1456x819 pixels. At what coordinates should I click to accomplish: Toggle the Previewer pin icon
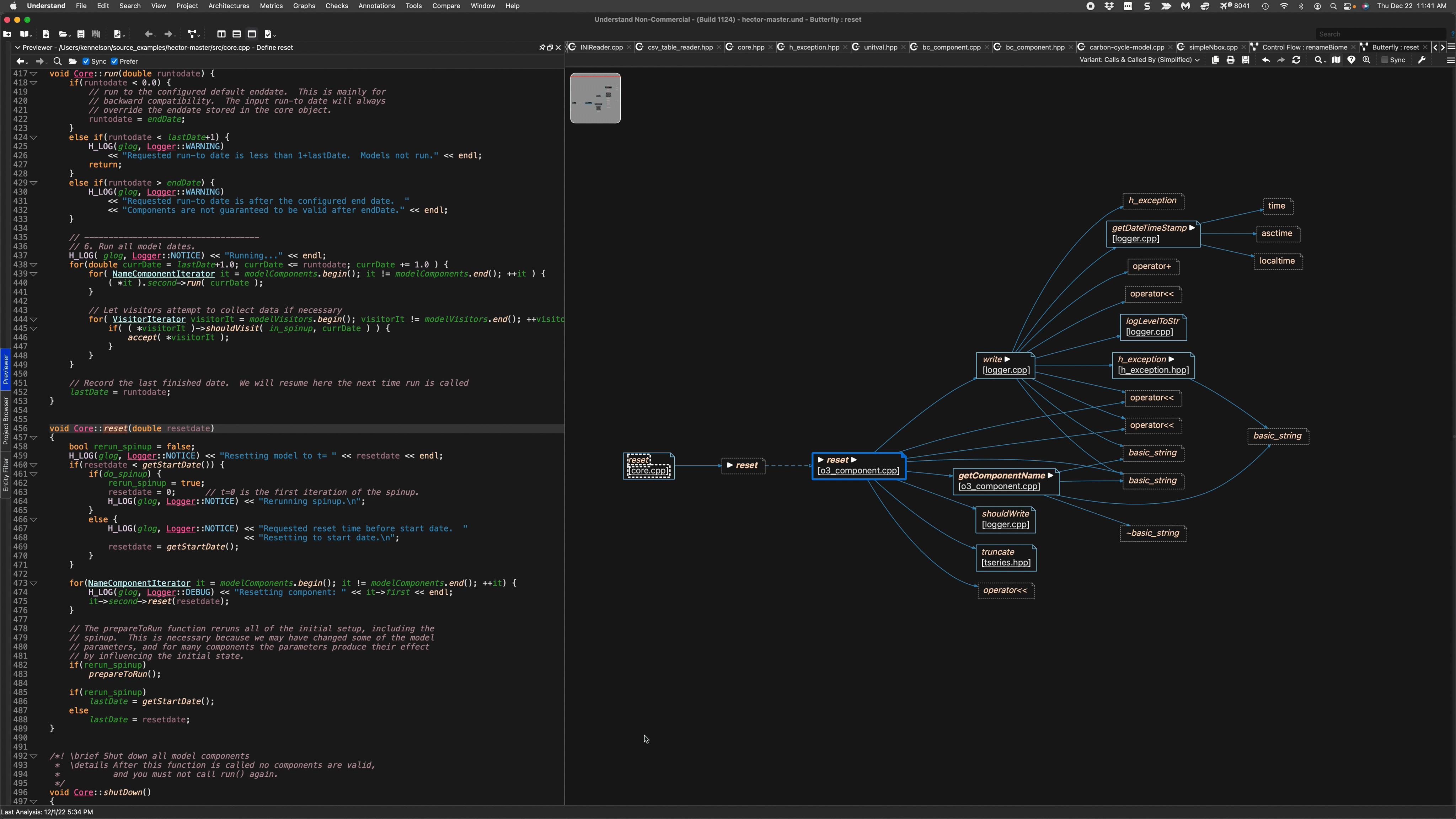tap(542, 48)
